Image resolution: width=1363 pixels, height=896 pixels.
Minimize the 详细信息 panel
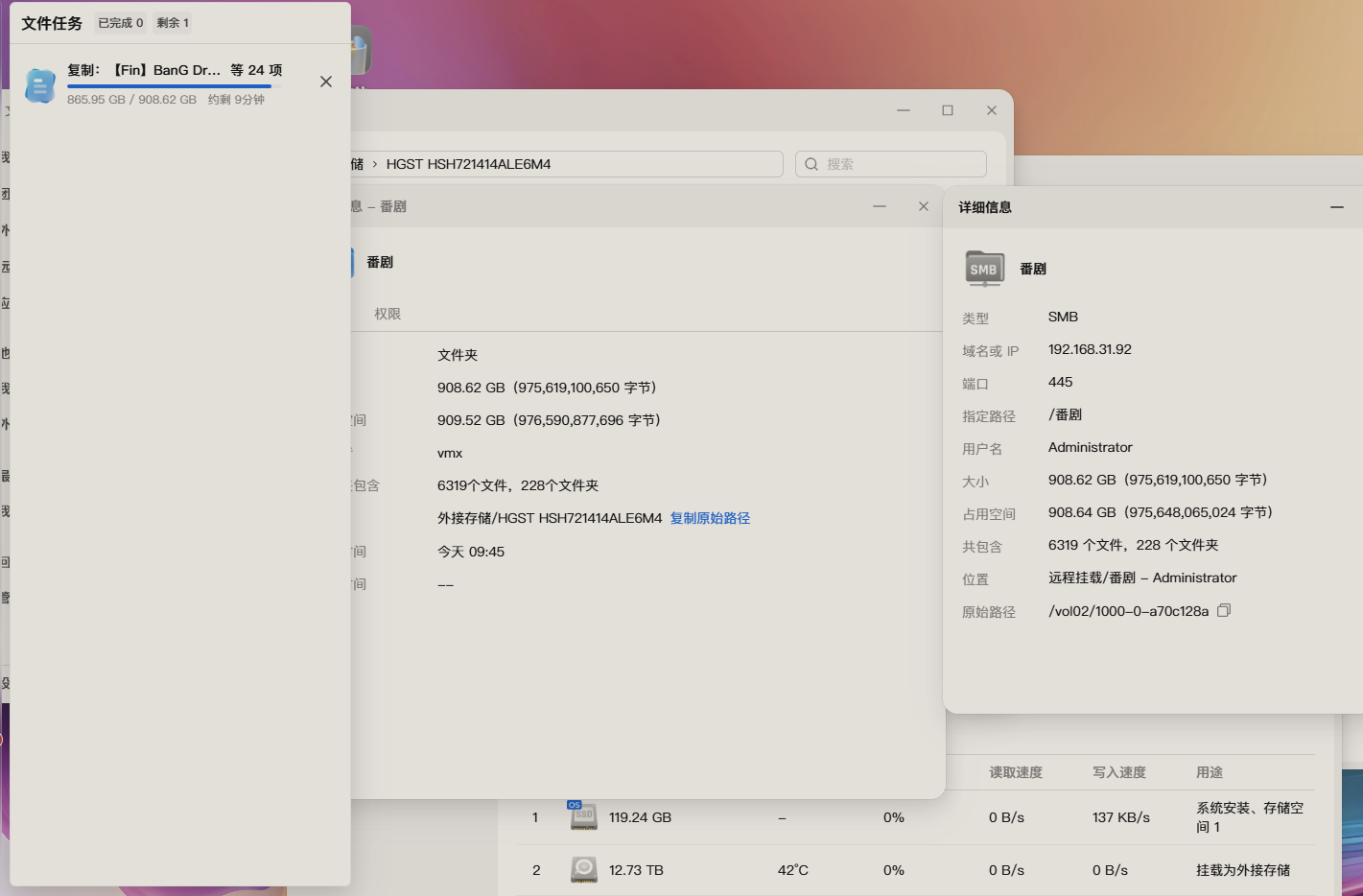click(1337, 207)
